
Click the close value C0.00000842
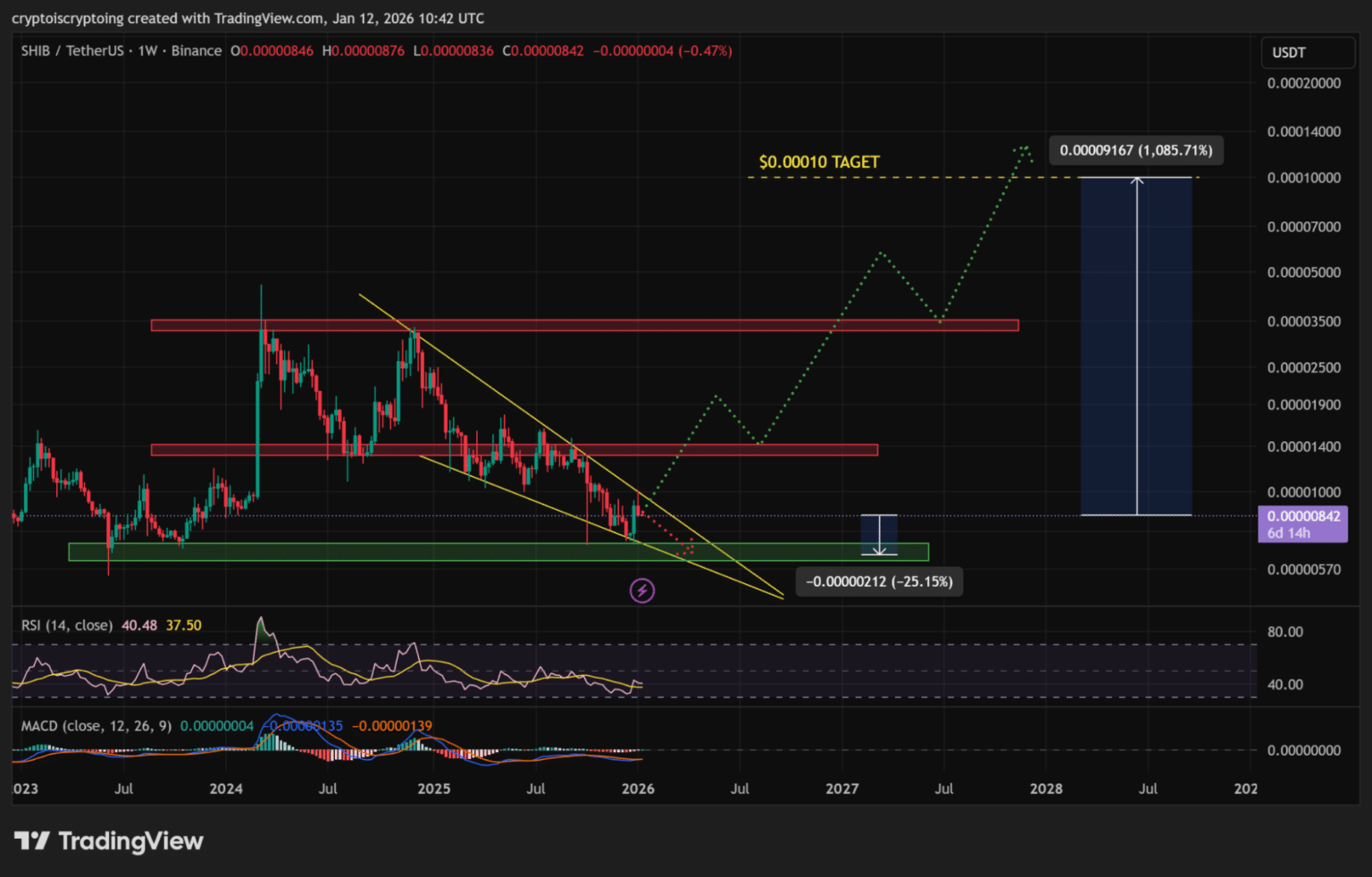tap(543, 51)
